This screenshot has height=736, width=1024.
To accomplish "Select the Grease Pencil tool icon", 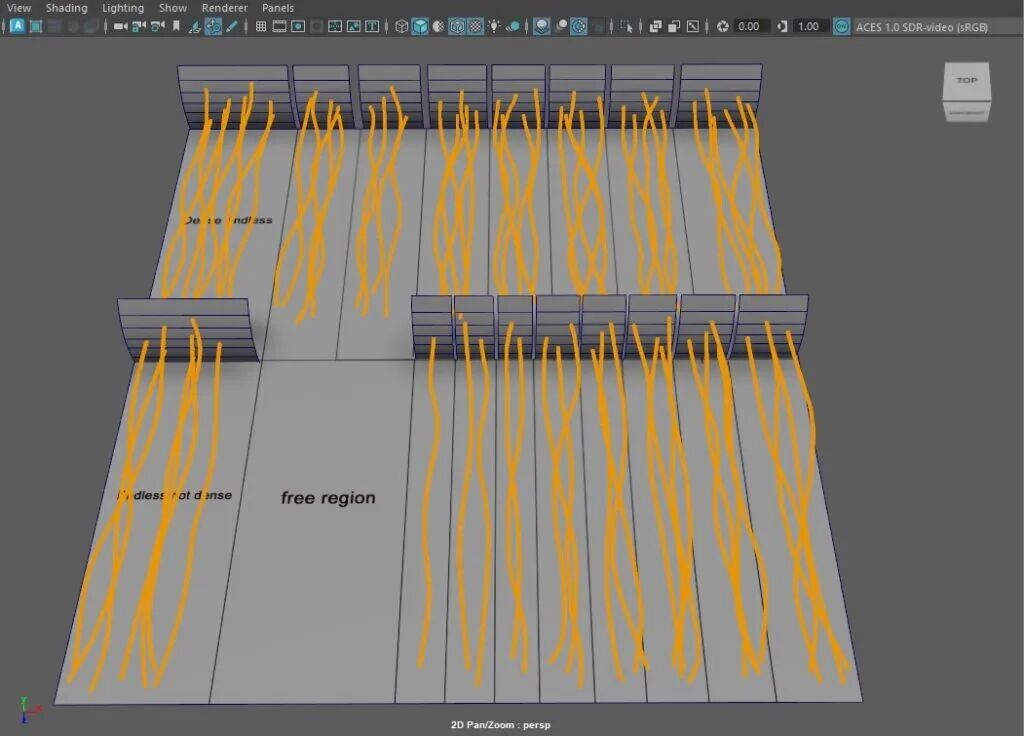I will pyautogui.click(x=231, y=26).
